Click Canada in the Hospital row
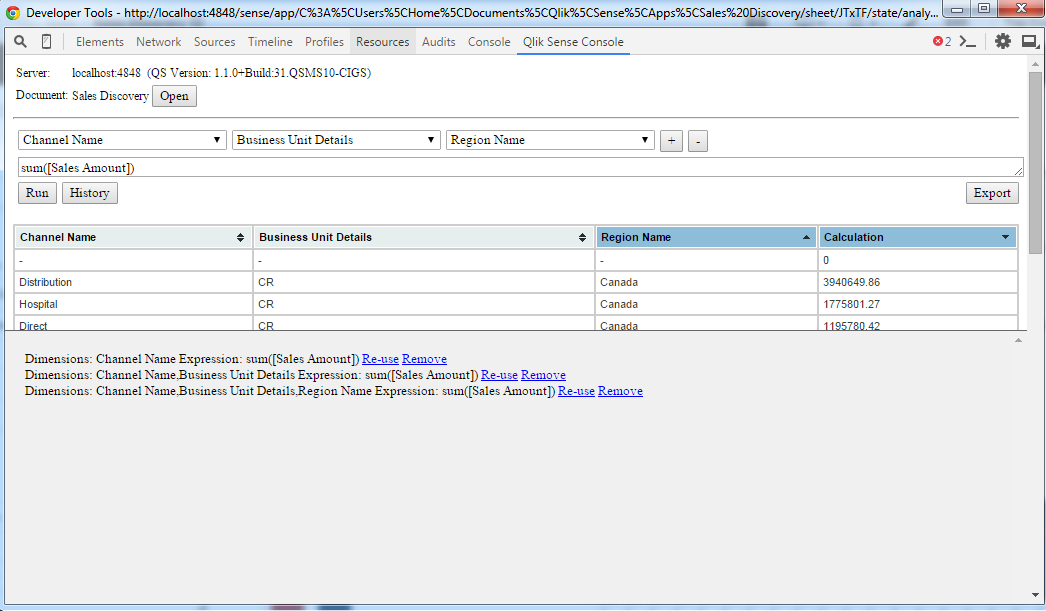The image size is (1046, 611). [706, 304]
